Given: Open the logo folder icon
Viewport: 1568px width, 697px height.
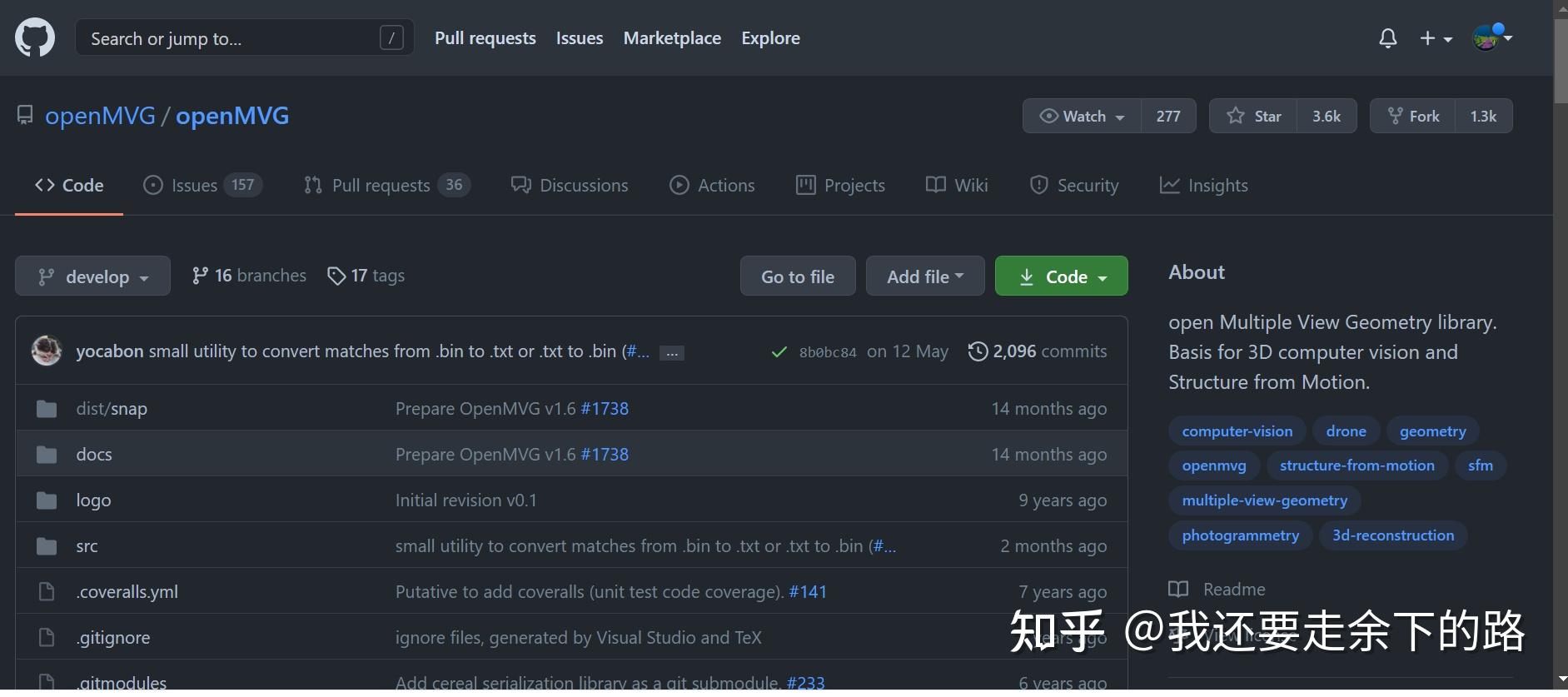Looking at the screenshot, I should (x=47, y=500).
